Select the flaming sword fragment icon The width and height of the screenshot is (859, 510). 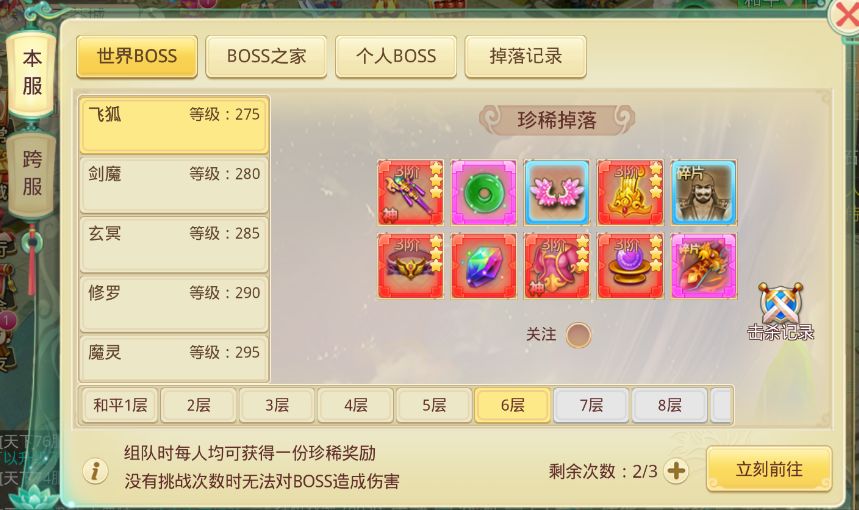[x=703, y=266]
